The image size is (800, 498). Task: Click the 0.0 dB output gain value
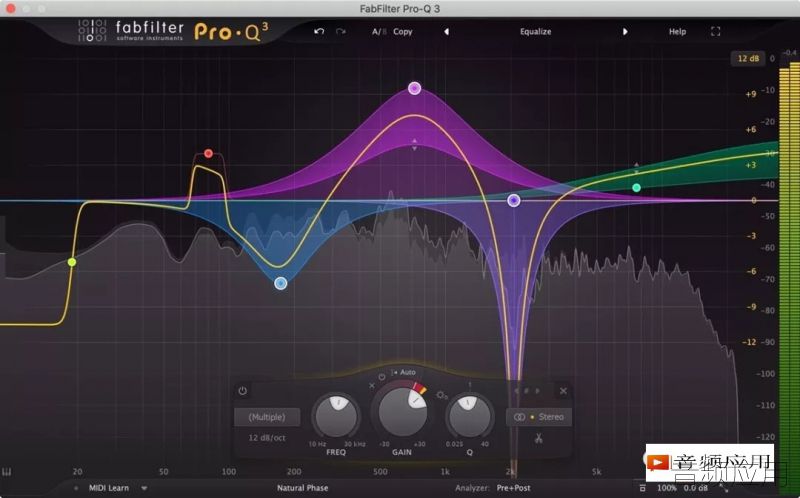(695, 488)
